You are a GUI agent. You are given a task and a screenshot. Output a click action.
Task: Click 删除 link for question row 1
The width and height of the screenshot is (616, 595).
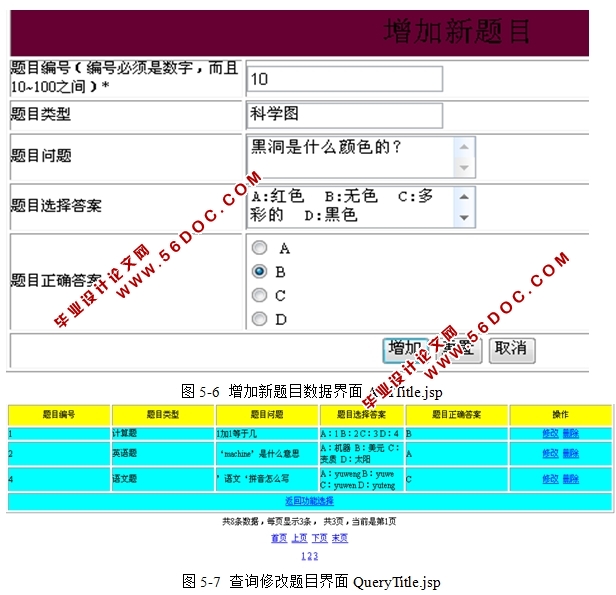(x=571, y=433)
